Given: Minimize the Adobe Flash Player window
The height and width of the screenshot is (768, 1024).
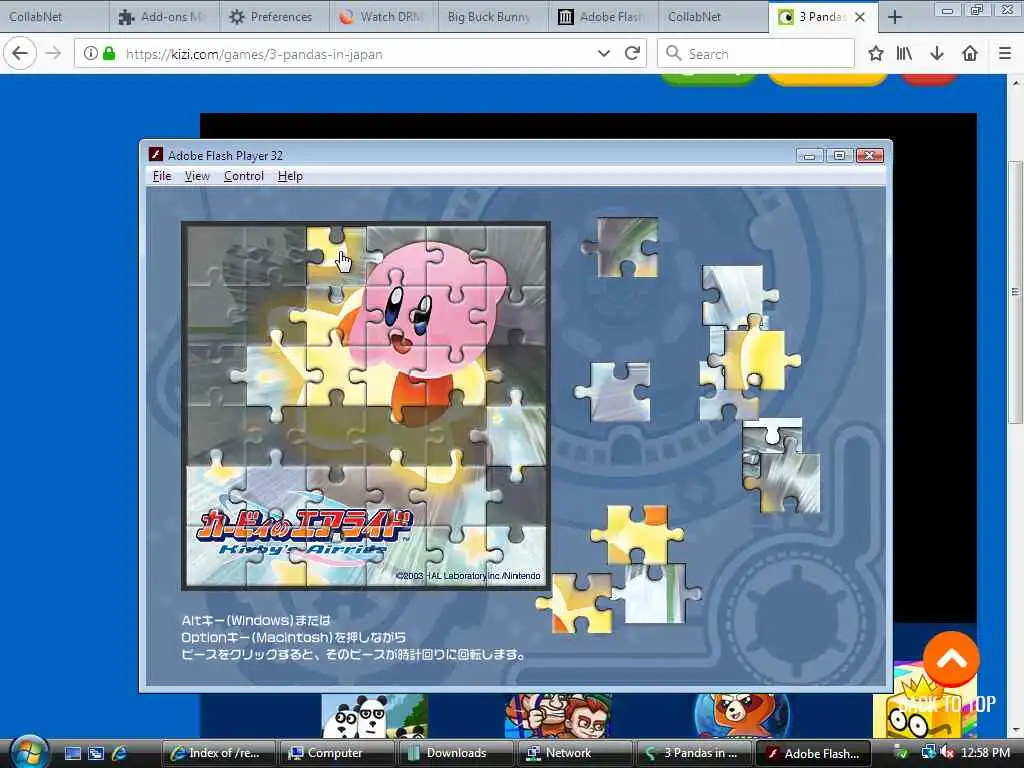Looking at the screenshot, I should pos(809,155).
